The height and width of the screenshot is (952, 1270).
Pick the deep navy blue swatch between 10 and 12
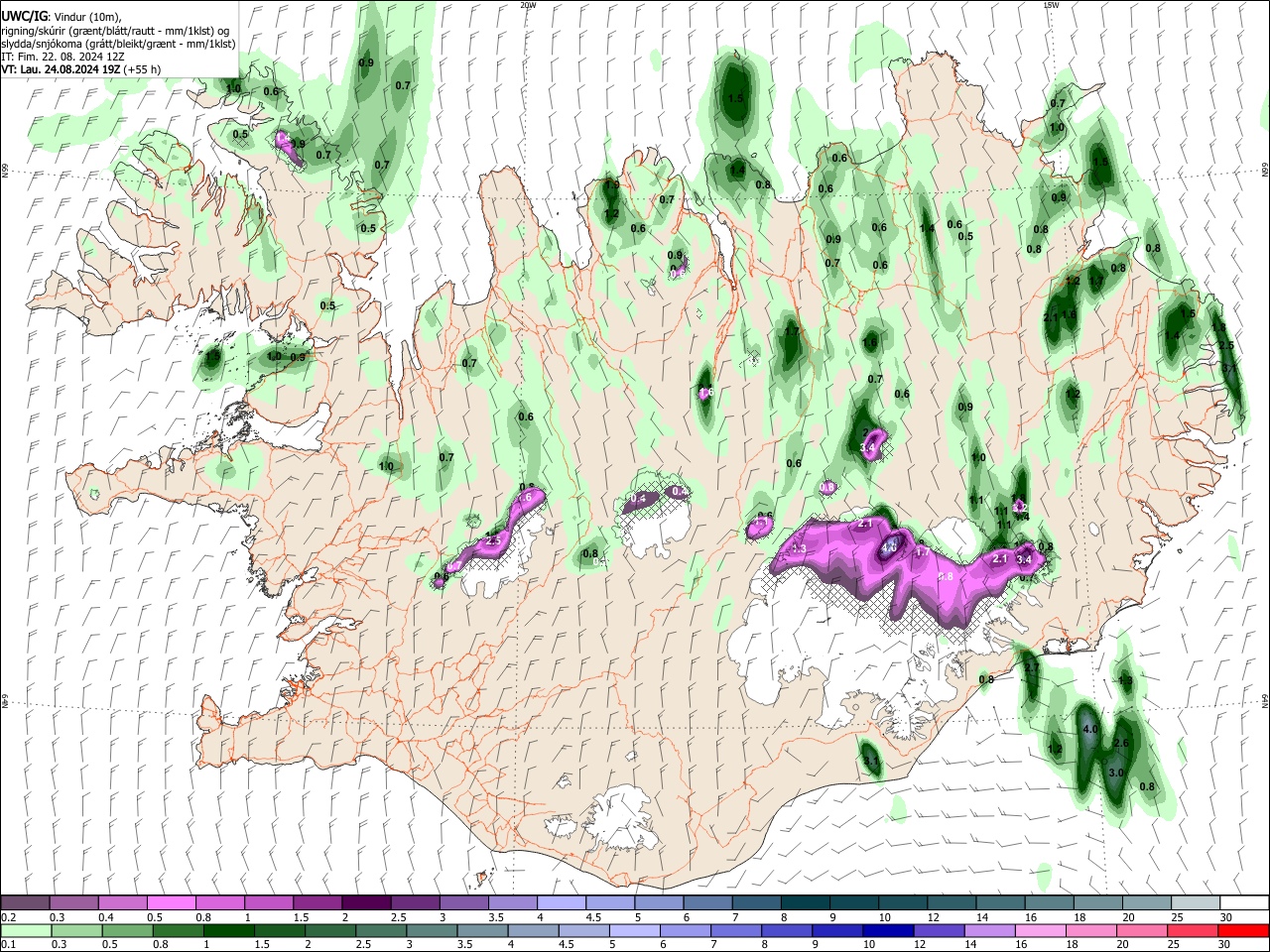[887, 930]
